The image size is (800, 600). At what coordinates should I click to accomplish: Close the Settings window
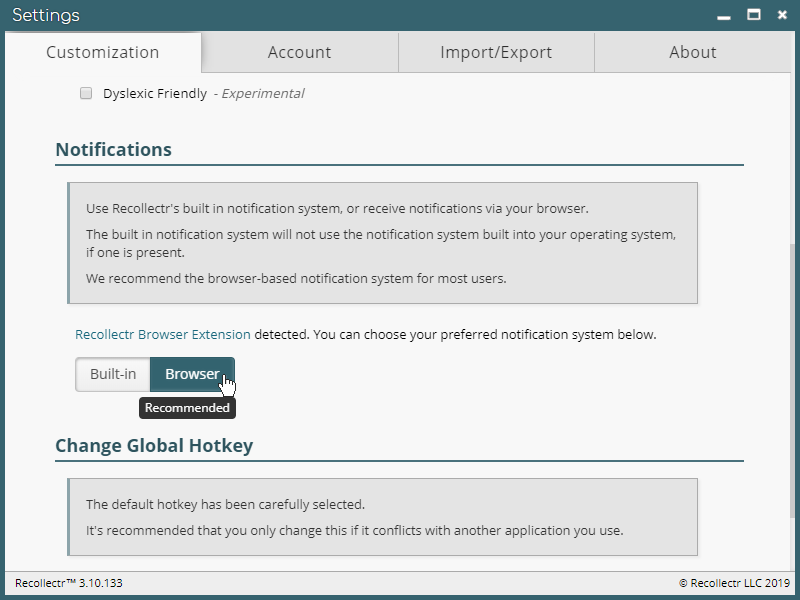(x=782, y=15)
